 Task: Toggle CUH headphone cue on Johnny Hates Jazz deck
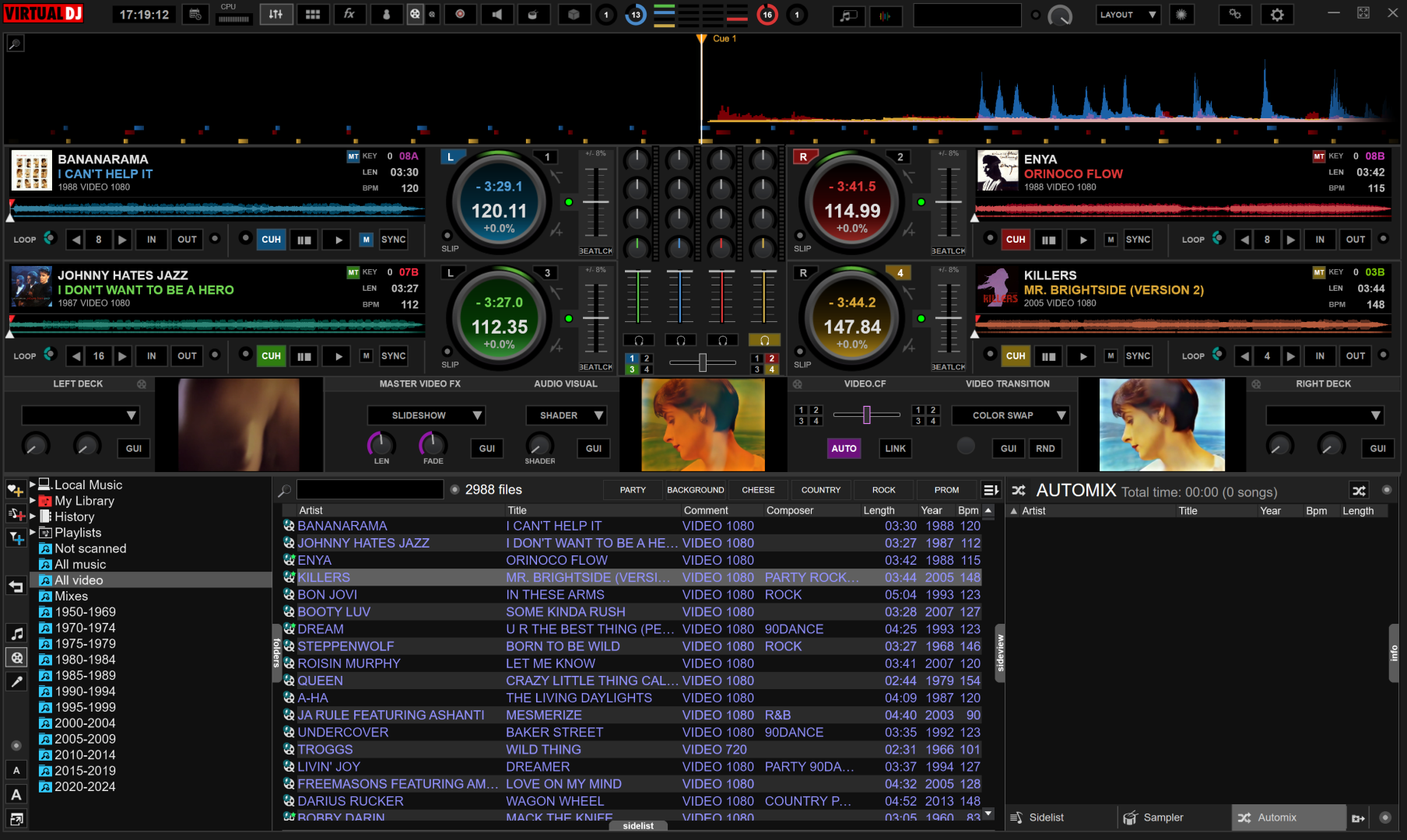click(x=271, y=356)
